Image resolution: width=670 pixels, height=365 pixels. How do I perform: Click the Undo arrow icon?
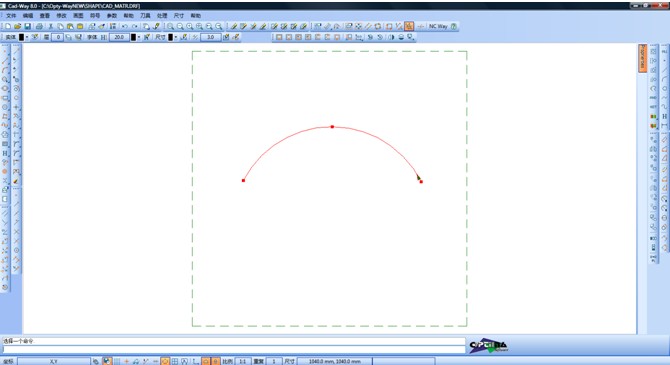[x=124, y=26]
